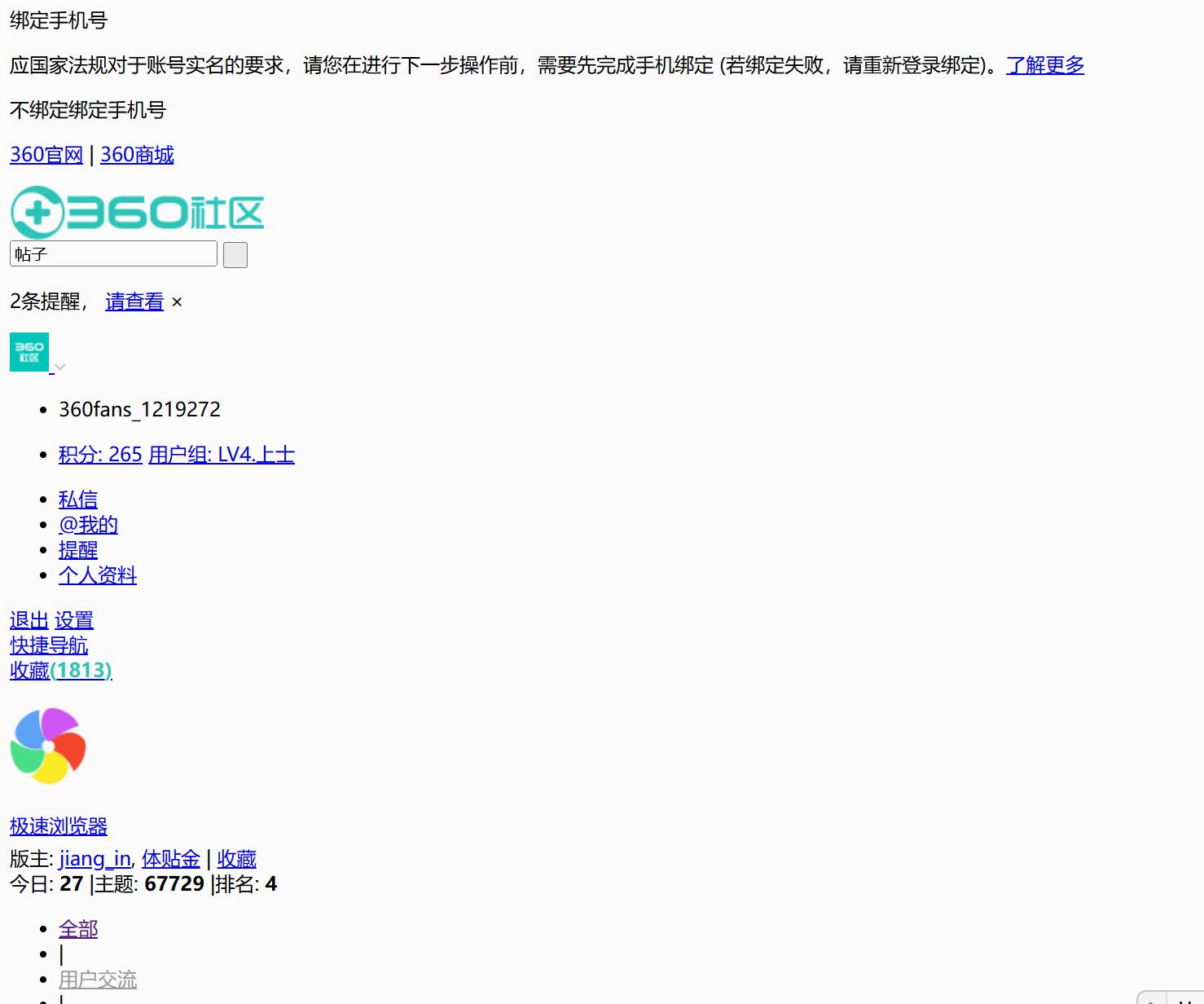
Task: Click the 2条提醒 notification text
Action: (x=50, y=302)
